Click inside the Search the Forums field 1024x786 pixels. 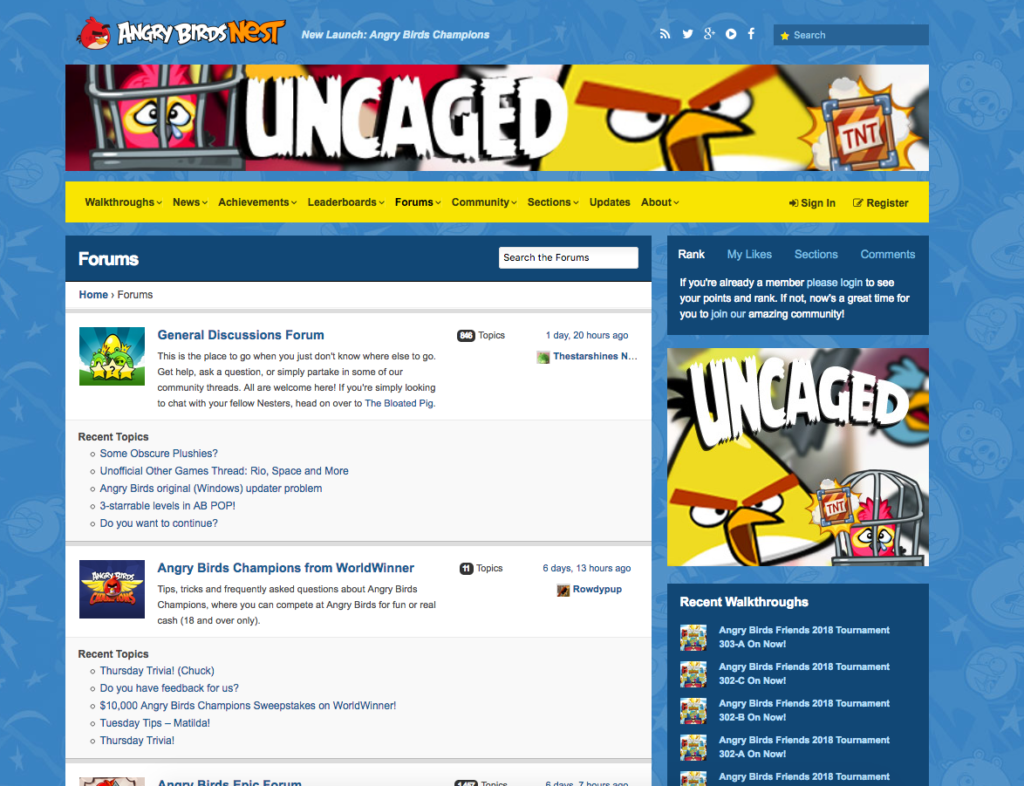568,257
